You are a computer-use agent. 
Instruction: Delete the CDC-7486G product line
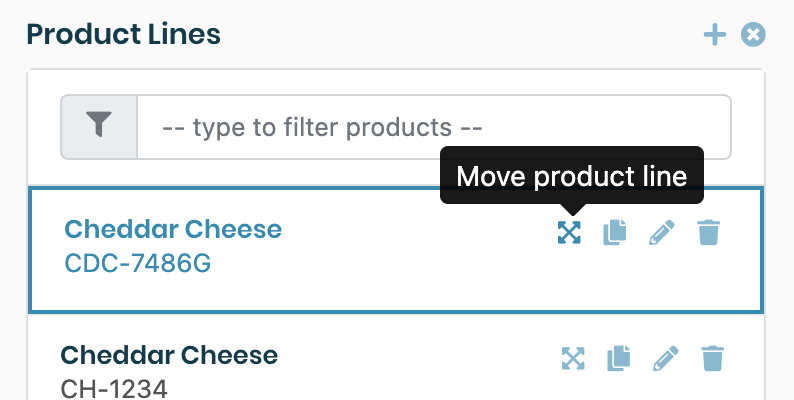pos(709,233)
